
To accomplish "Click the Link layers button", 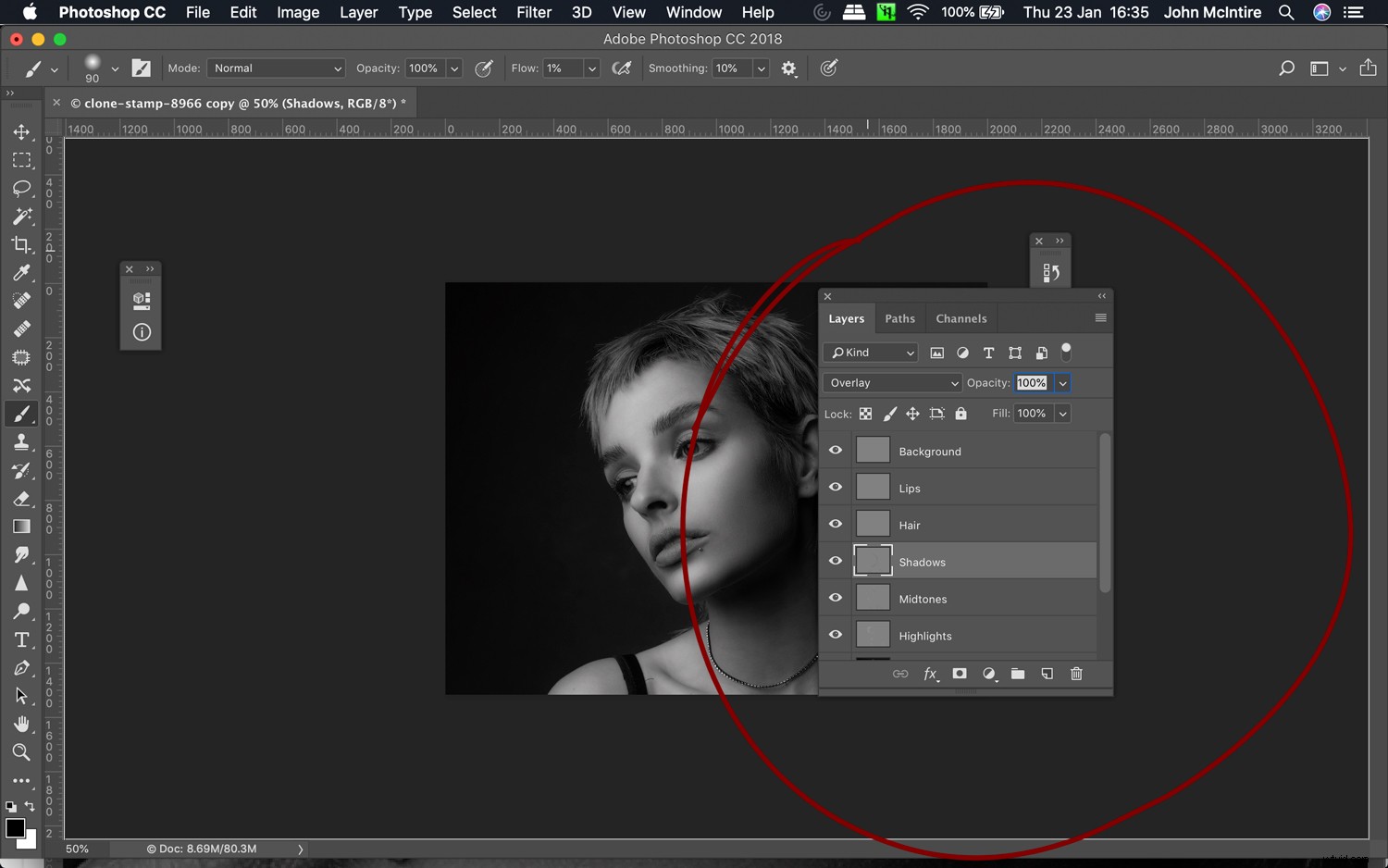I will click(899, 674).
